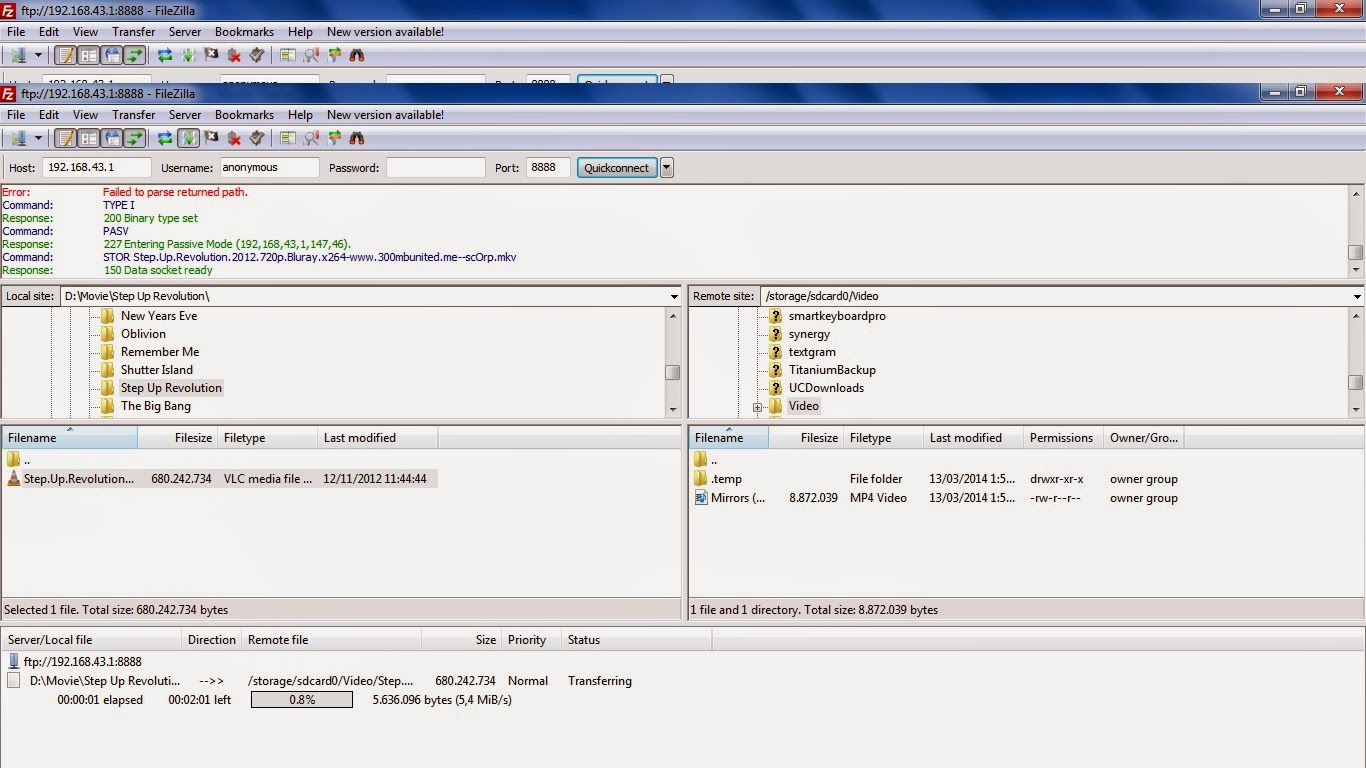Toggle message log in background FileZilla window
The image size is (1366, 768).
pos(65,55)
